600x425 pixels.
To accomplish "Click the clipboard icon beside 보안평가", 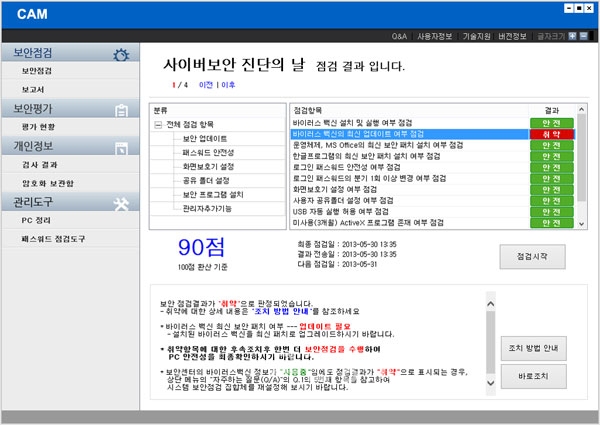I will [x=120, y=109].
